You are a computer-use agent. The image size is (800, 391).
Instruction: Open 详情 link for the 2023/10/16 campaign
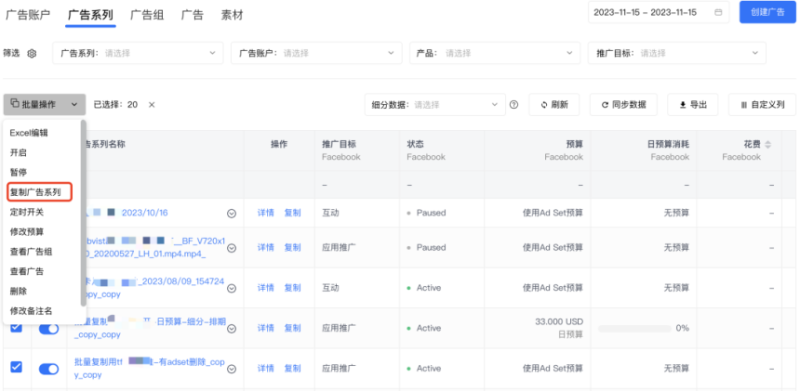pos(265,213)
